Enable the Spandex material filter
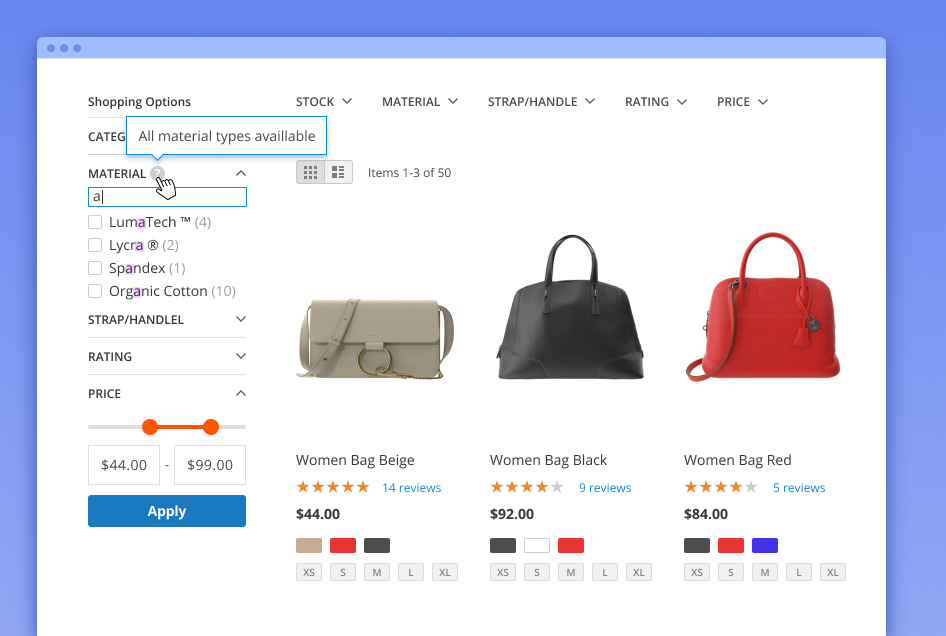 pos(95,268)
